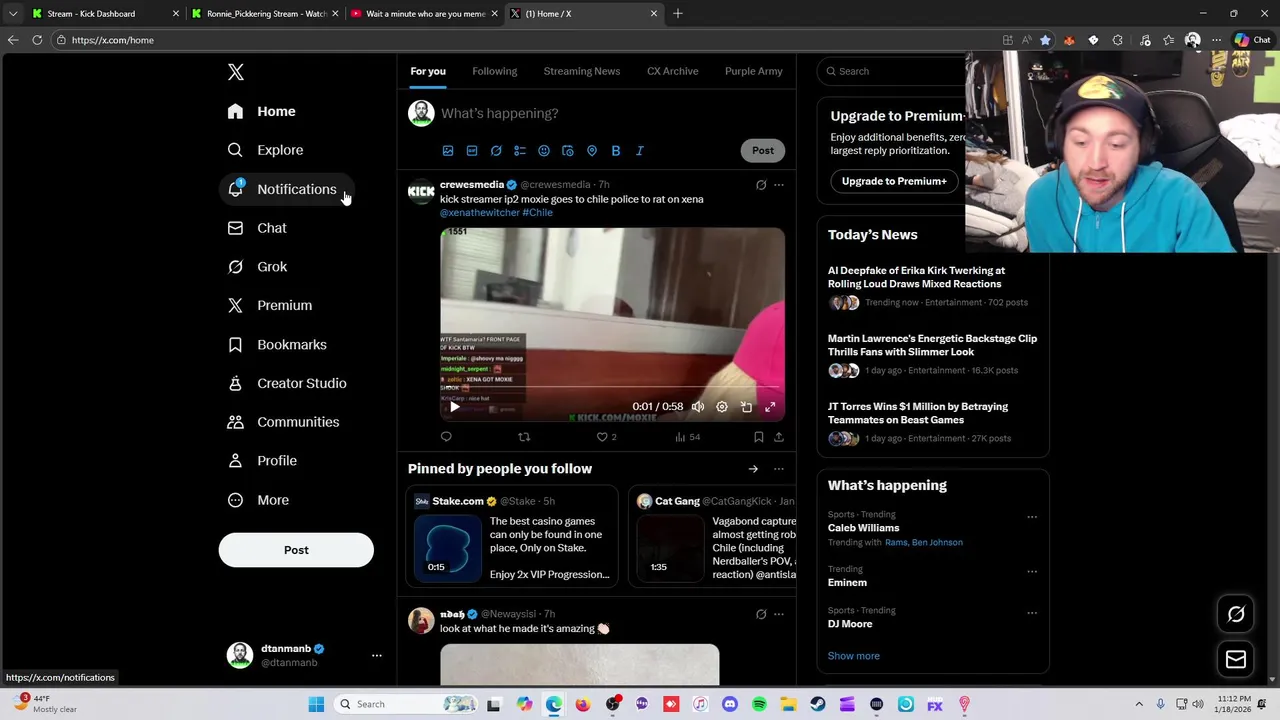Open the Cat Gang pinned video thumbnail
This screenshot has width=1280, height=720.
[x=670, y=548]
